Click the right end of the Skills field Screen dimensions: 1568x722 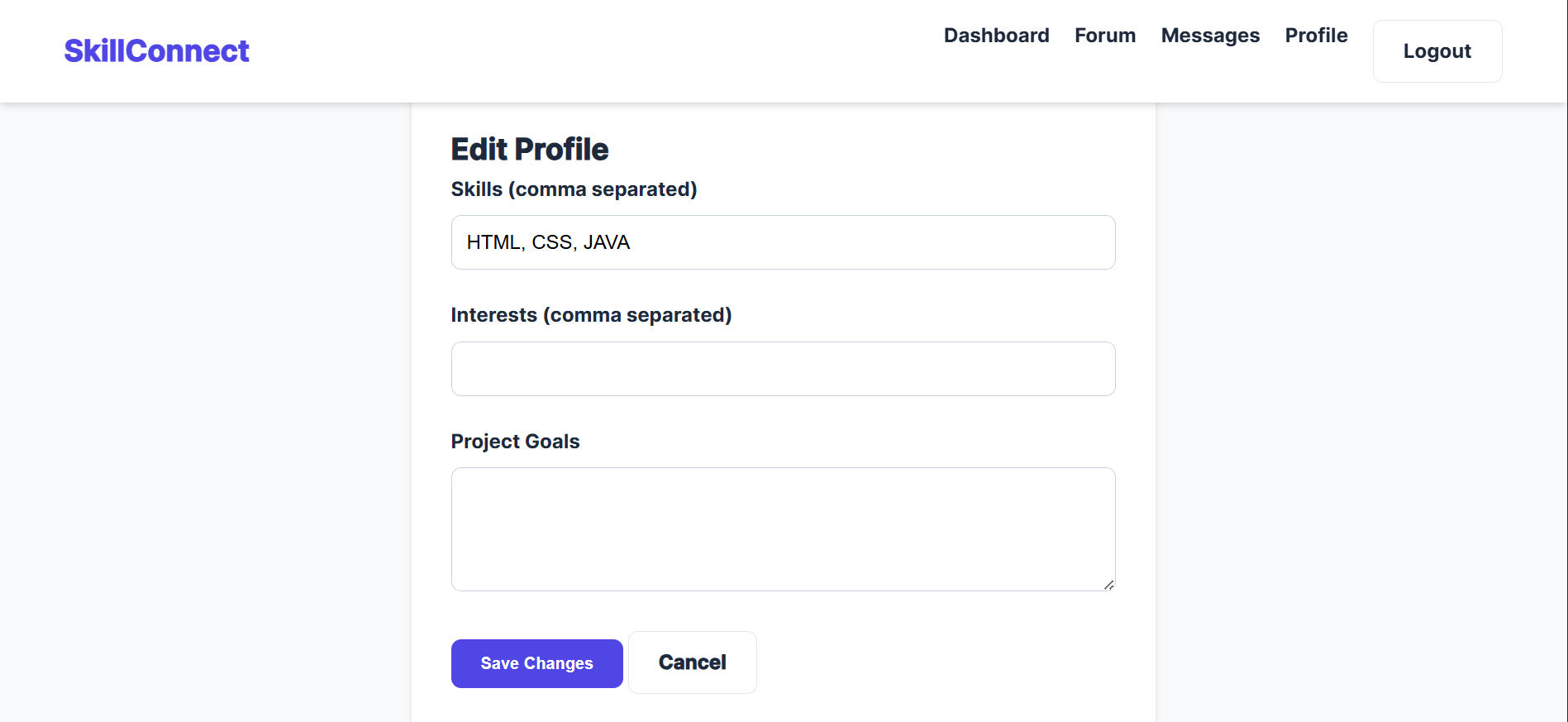pyautogui.click(x=1091, y=242)
